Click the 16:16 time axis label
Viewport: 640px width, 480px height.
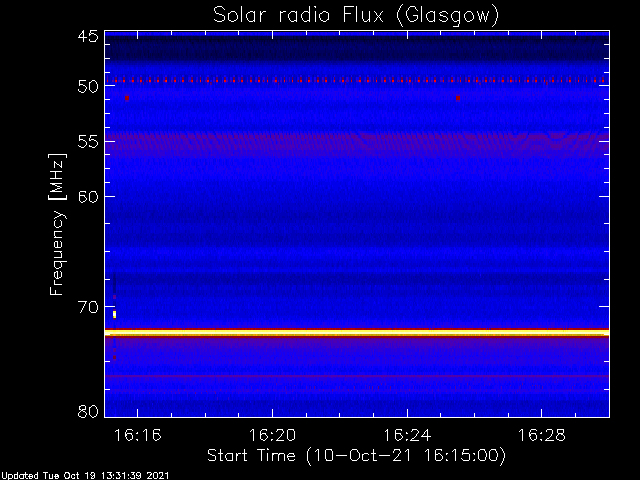138,435
